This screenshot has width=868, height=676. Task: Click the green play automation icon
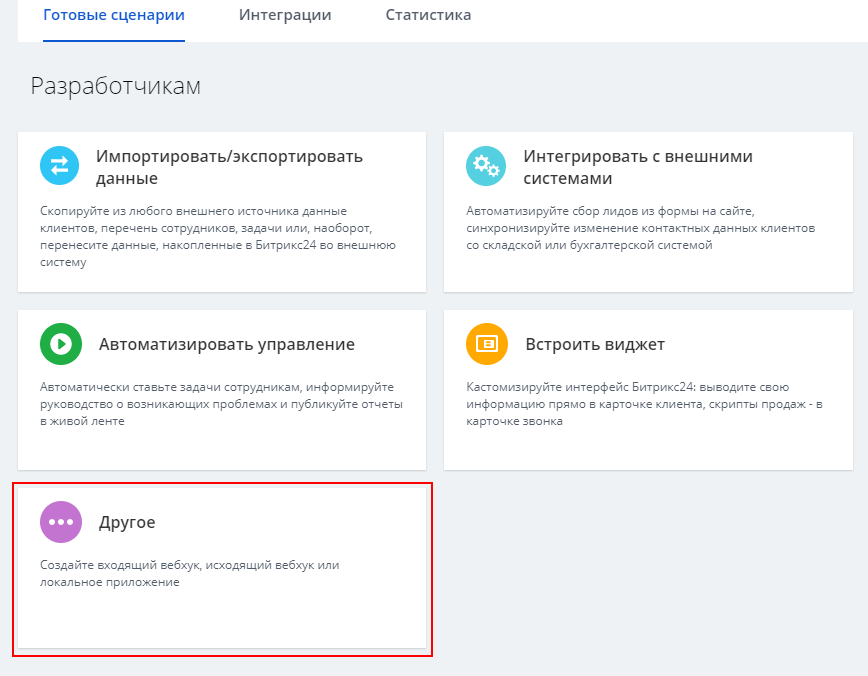point(61,344)
